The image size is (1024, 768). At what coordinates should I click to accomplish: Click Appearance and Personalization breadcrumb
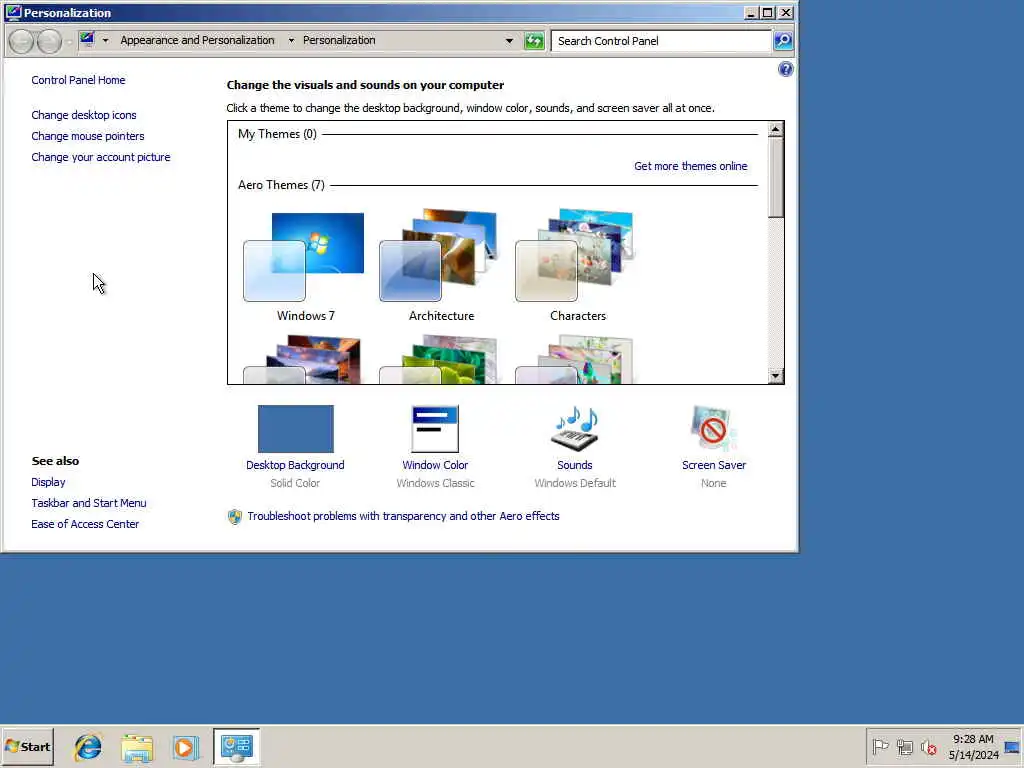coord(197,40)
